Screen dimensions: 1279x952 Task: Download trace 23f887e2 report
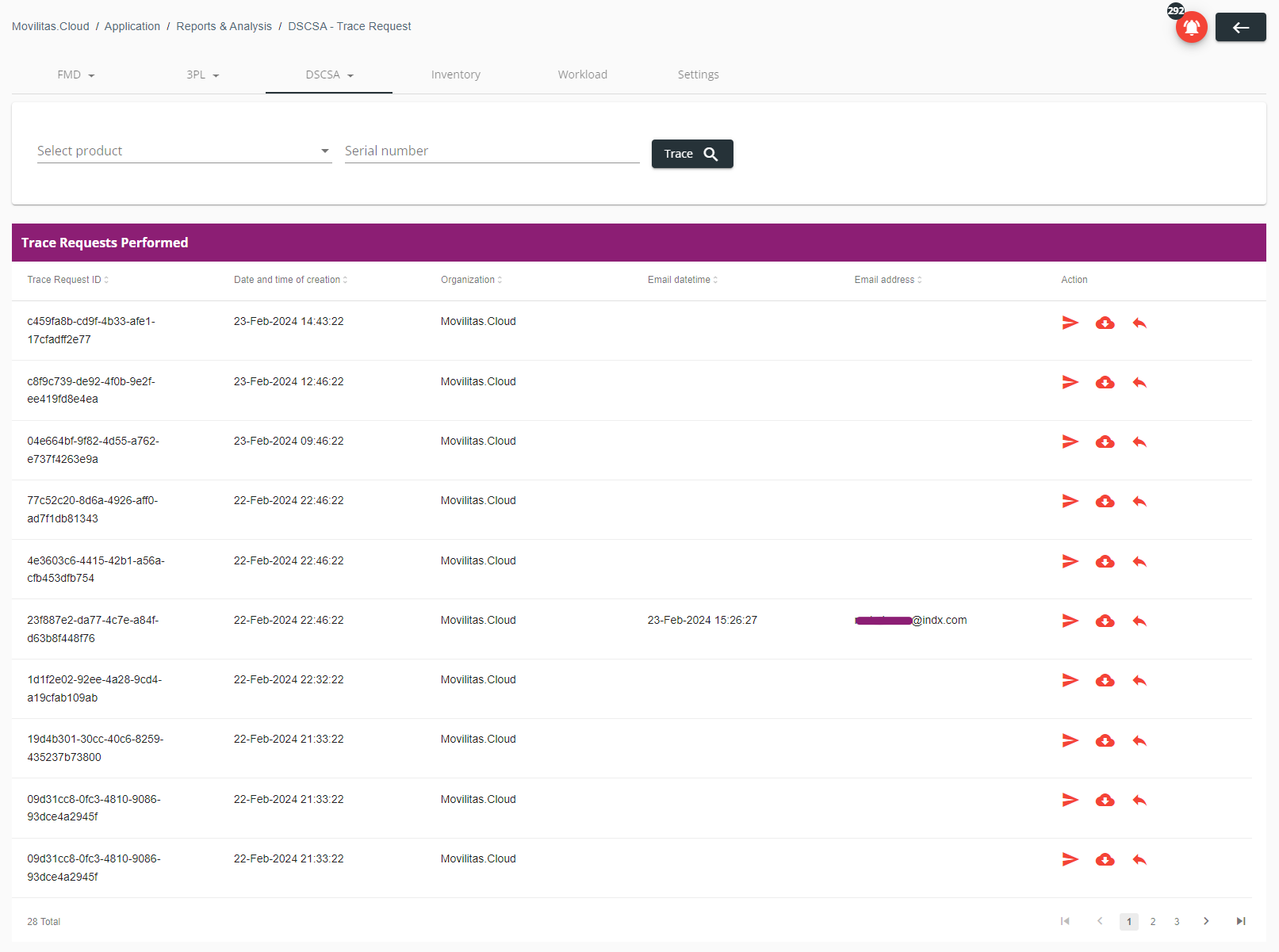(1105, 621)
